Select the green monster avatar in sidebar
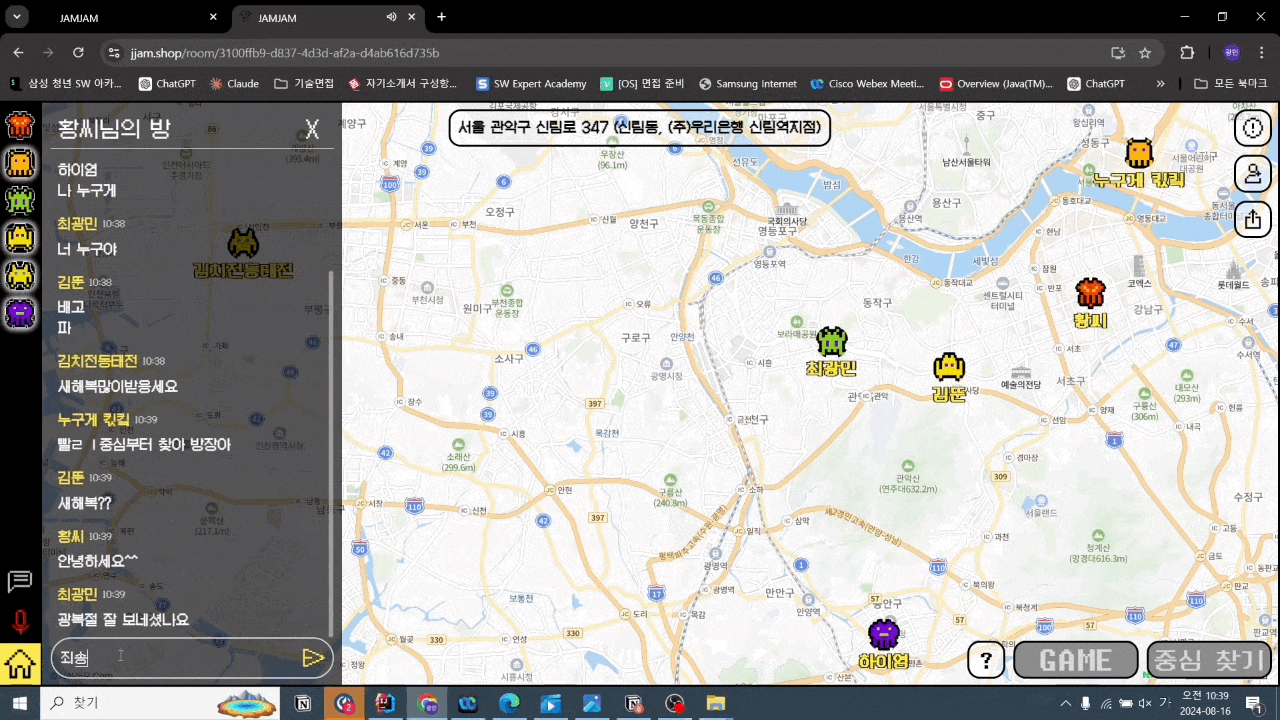This screenshot has height=720, width=1280. tap(20, 200)
